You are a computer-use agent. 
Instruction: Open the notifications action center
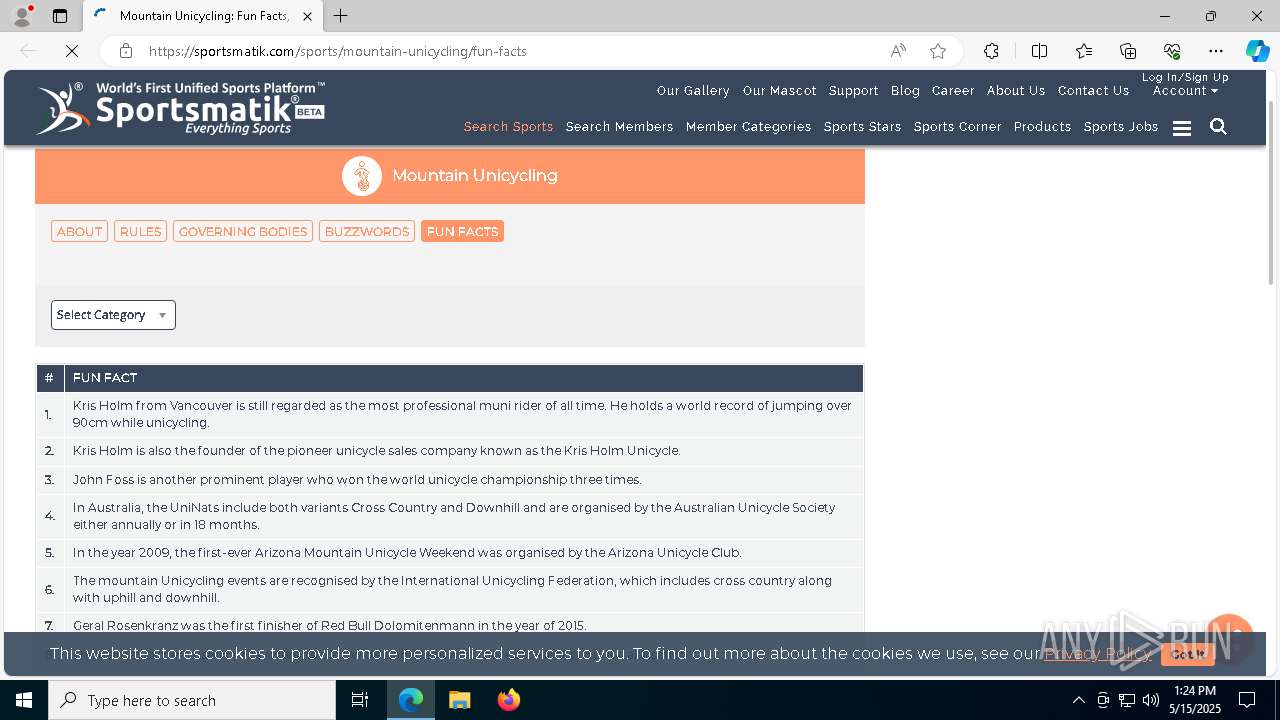[x=1247, y=700]
